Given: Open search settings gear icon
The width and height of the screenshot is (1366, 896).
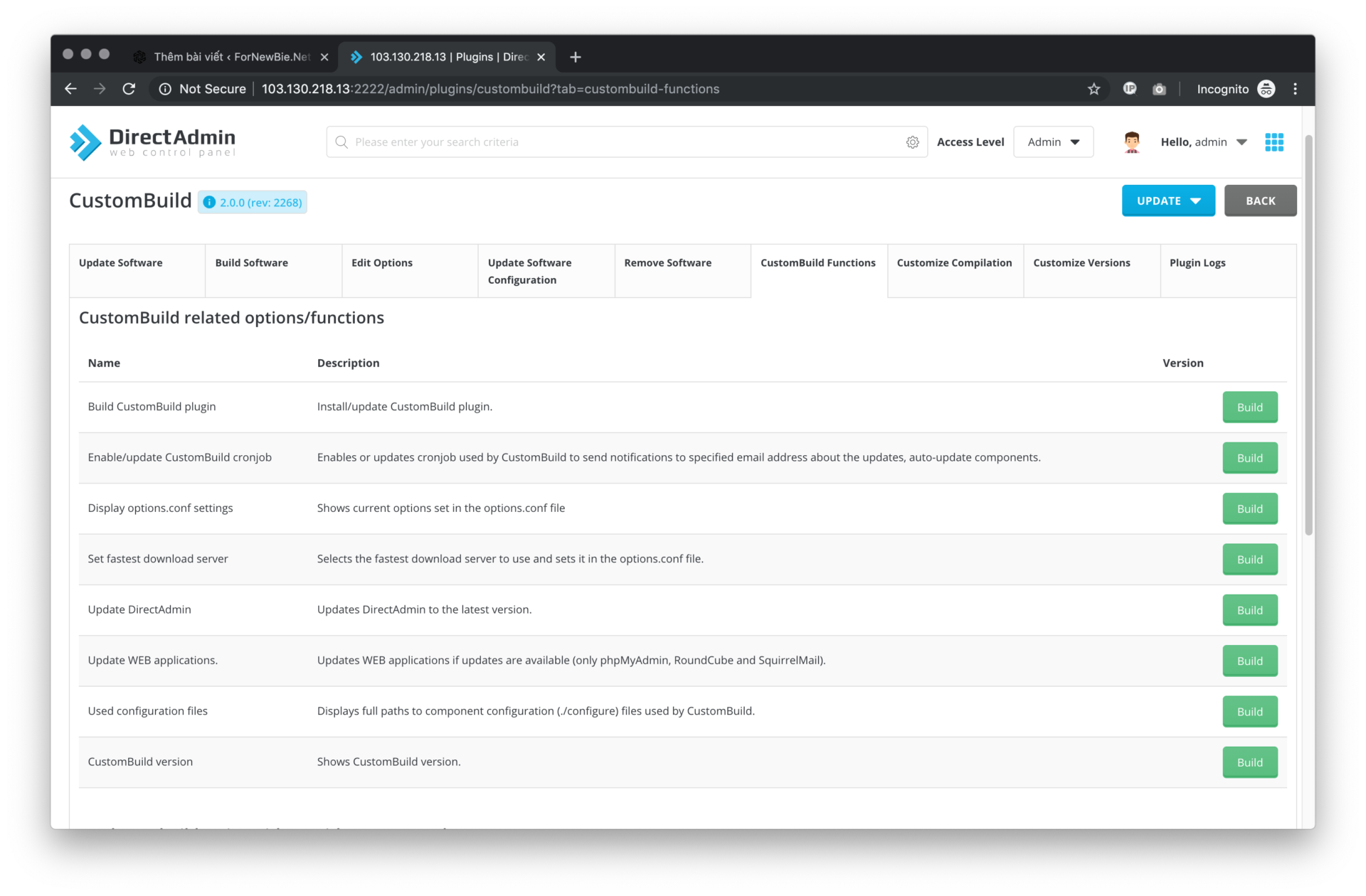Looking at the screenshot, I should [x=913, y=142].
